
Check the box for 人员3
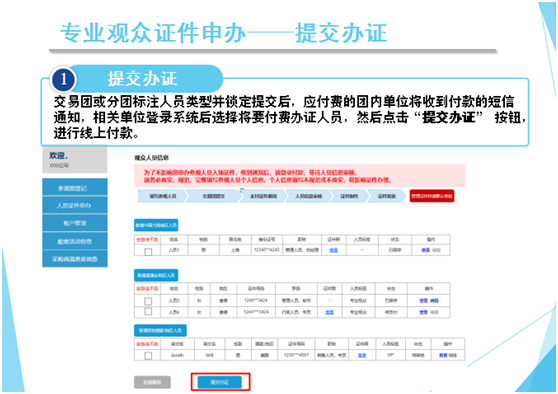tap(148, 301)
